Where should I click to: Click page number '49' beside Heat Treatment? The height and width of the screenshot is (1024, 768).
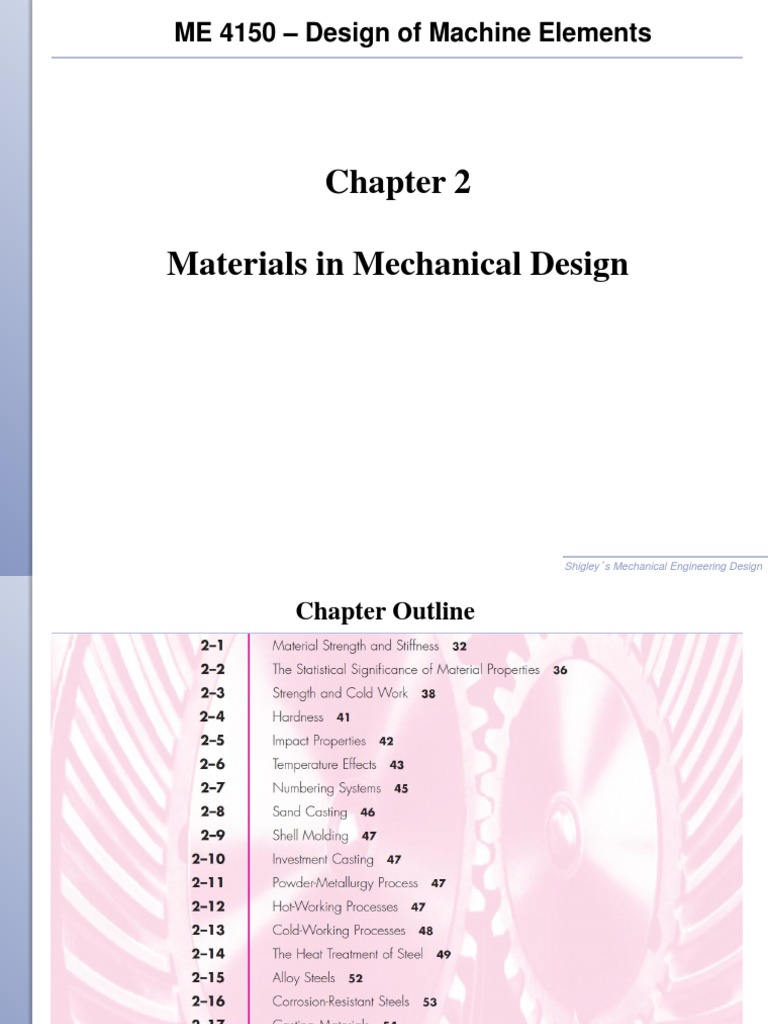tap(443, 954)
